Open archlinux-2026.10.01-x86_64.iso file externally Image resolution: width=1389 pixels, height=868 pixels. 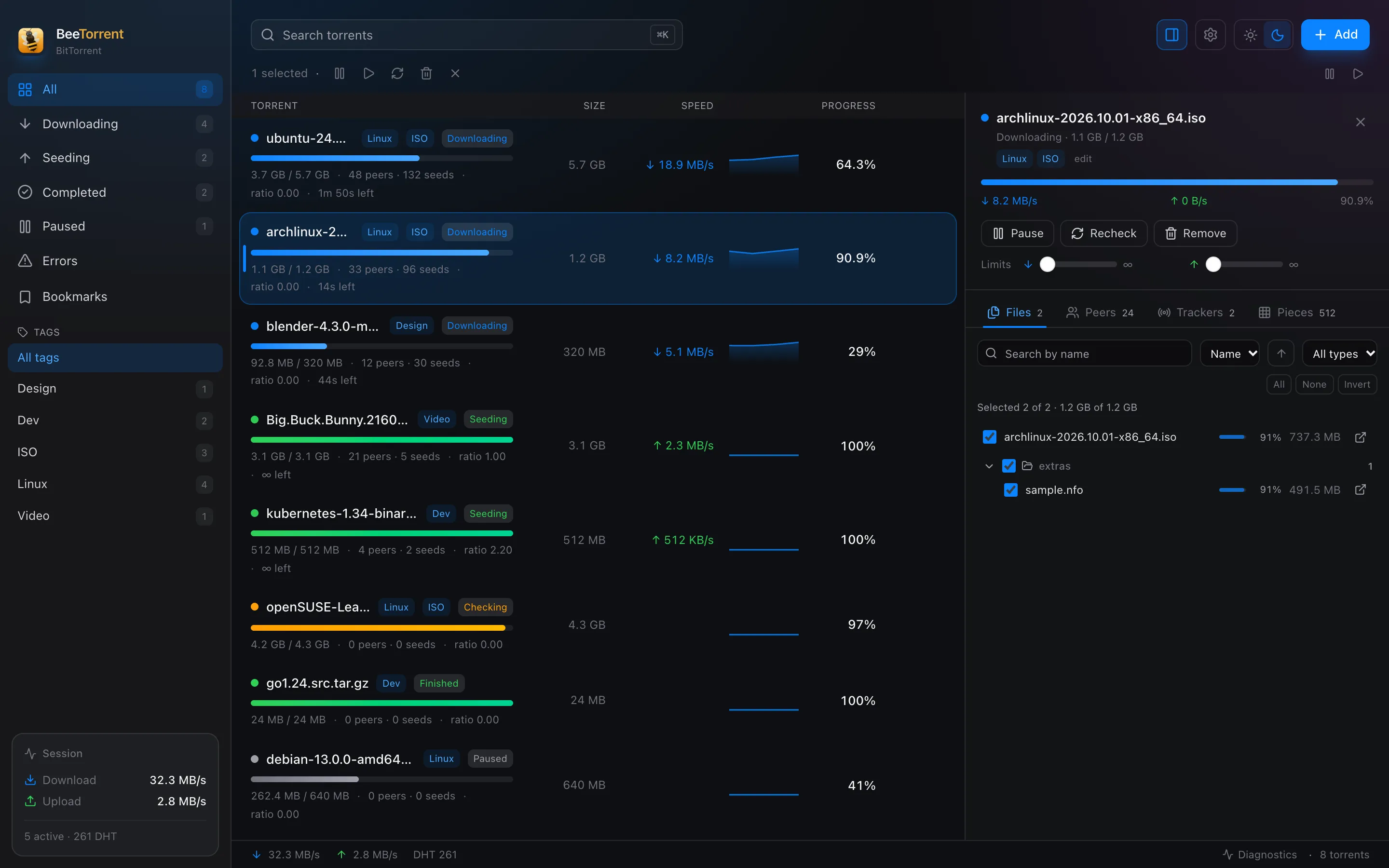1360,437
